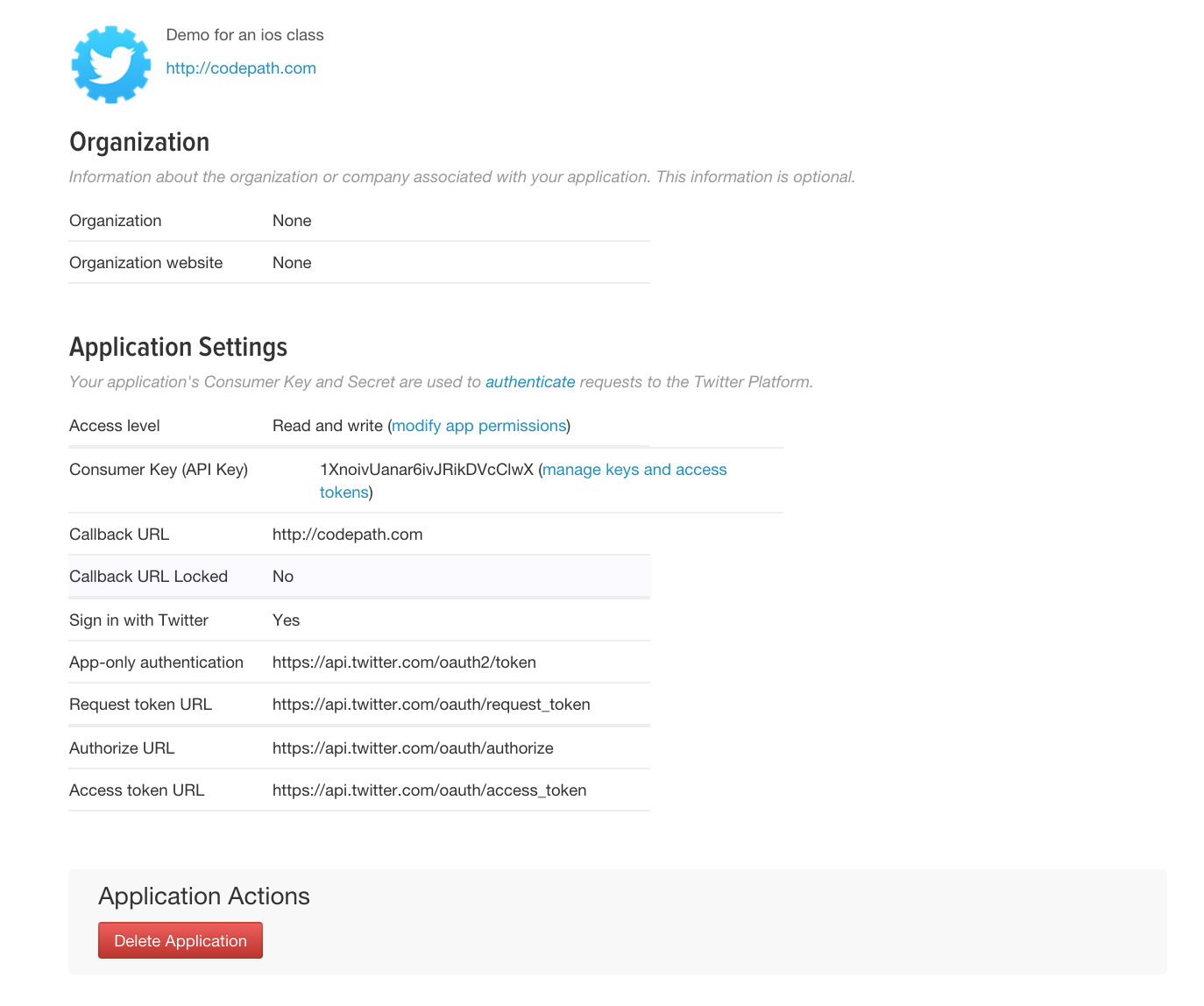Click the Authorize URL label
The image size is (1204, 1006).
tap(122, 748)
